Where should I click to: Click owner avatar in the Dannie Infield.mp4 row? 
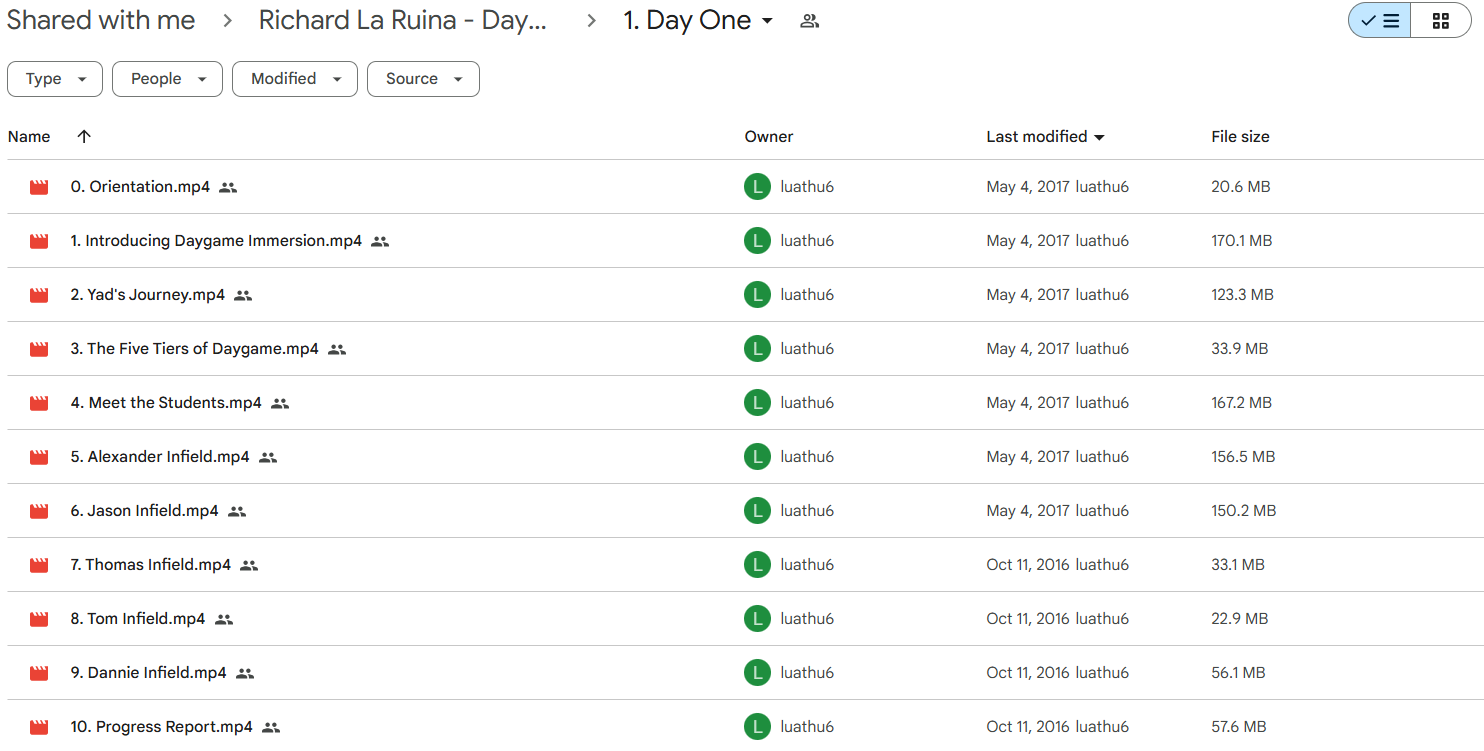[758, 673]
